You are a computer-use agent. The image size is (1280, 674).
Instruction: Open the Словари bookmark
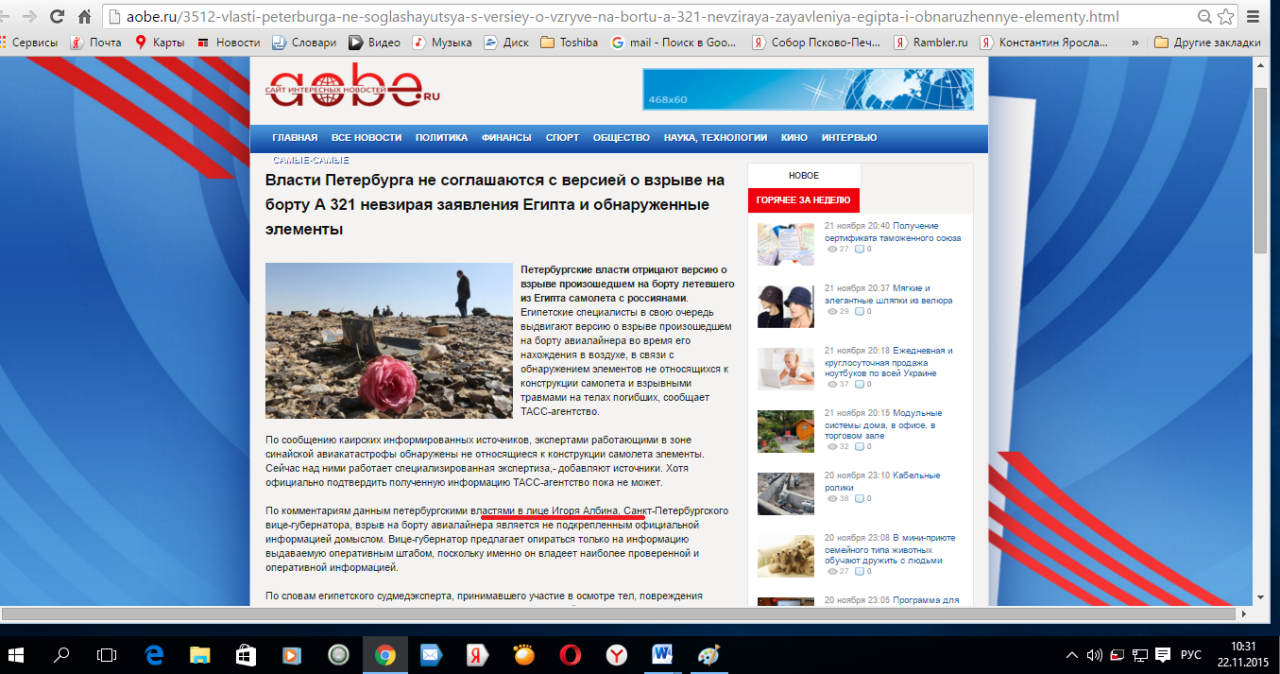tap(305, 42)
